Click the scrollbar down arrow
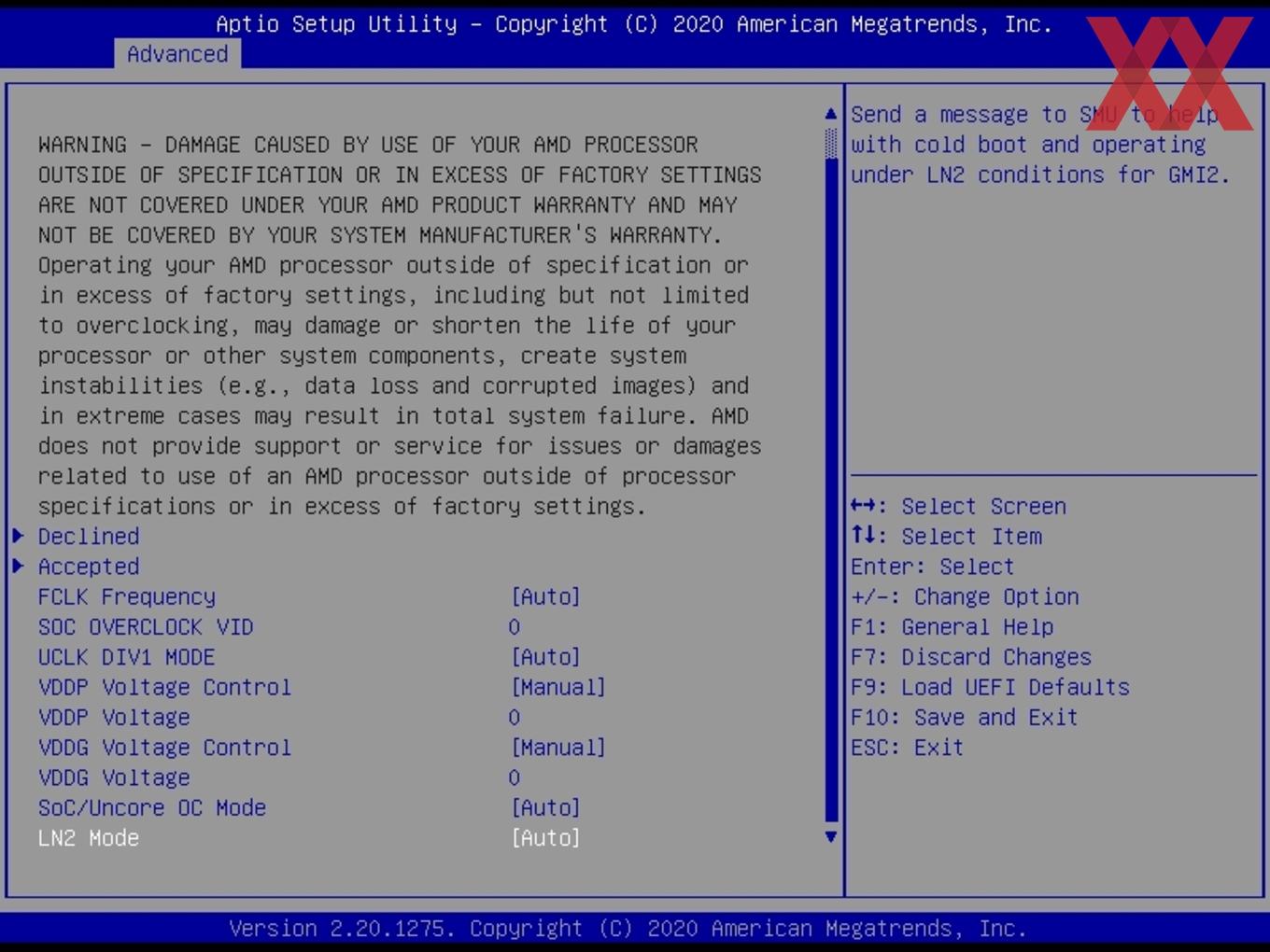1270x952 pixels. (831, 837)
